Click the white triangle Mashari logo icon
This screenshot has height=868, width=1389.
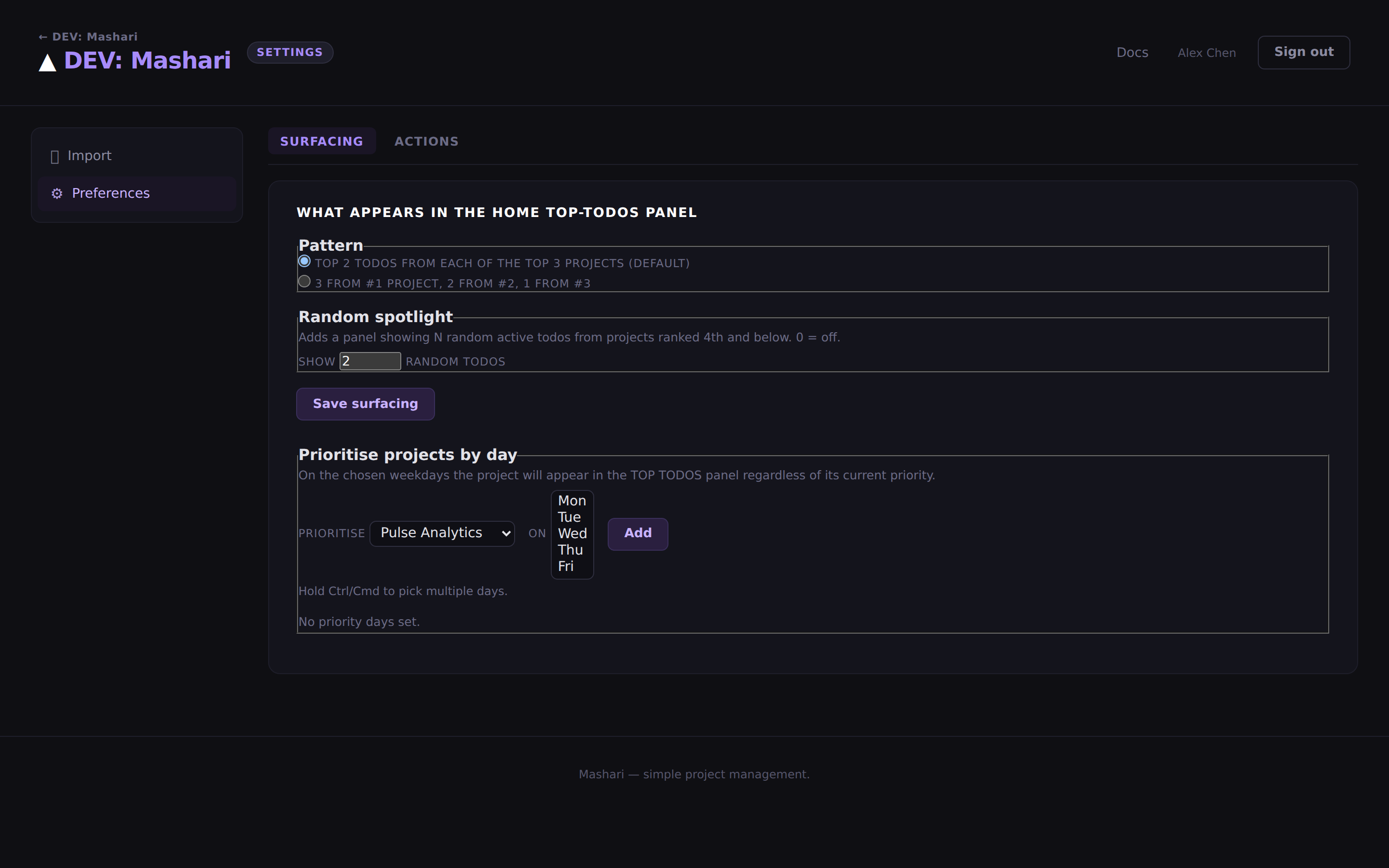[x=48, y=63]
